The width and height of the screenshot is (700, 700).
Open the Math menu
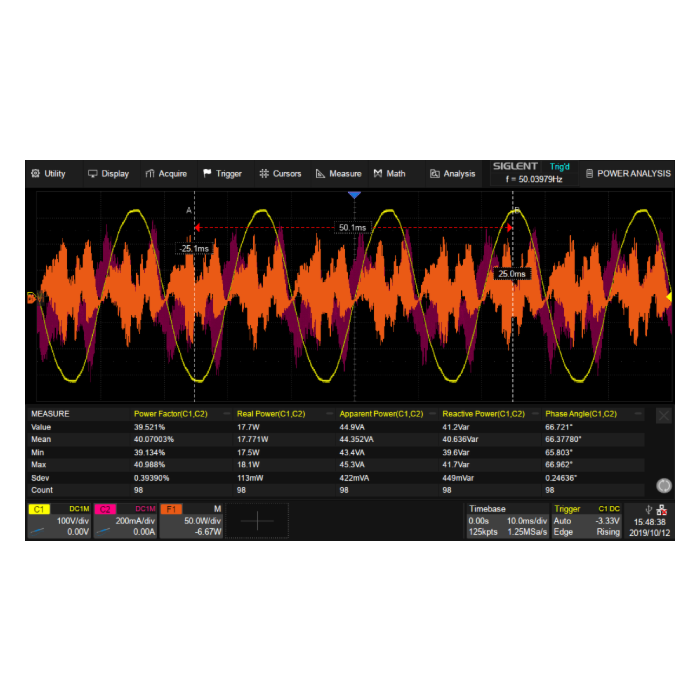point(390,174)
